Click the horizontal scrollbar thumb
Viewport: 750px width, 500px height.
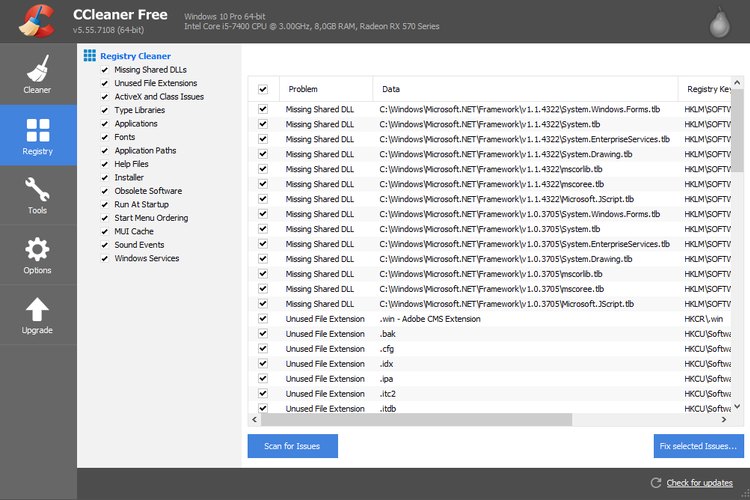(x=416, y=420)
